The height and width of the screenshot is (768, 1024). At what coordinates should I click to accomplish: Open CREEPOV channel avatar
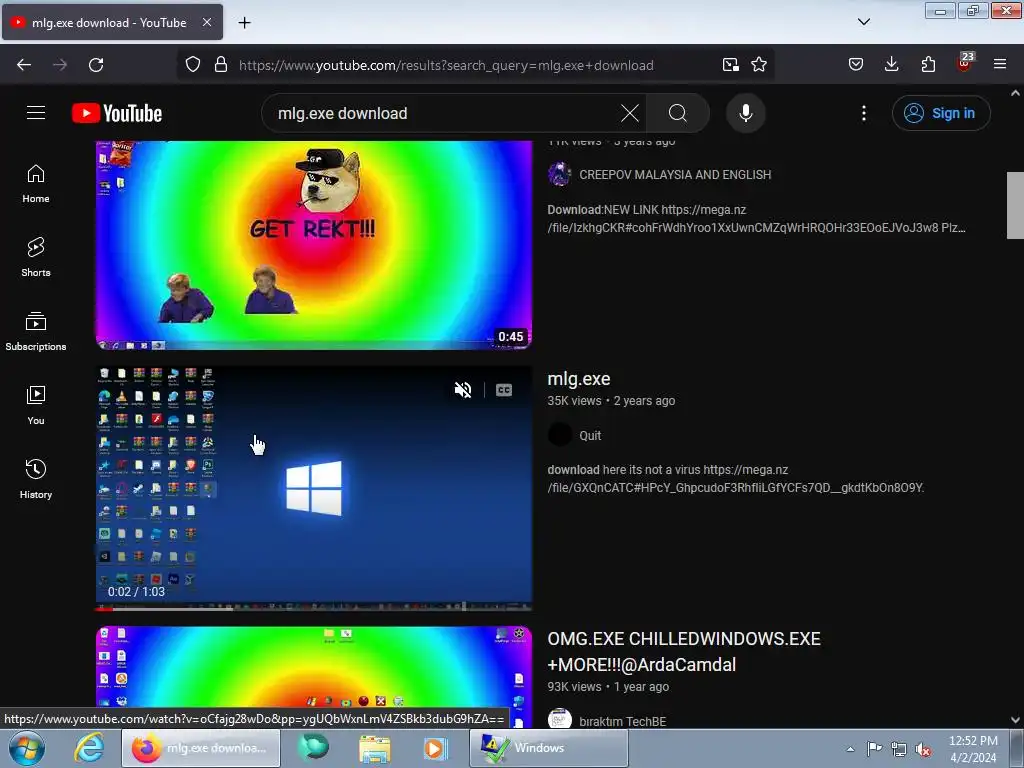[x=560, y=174]
